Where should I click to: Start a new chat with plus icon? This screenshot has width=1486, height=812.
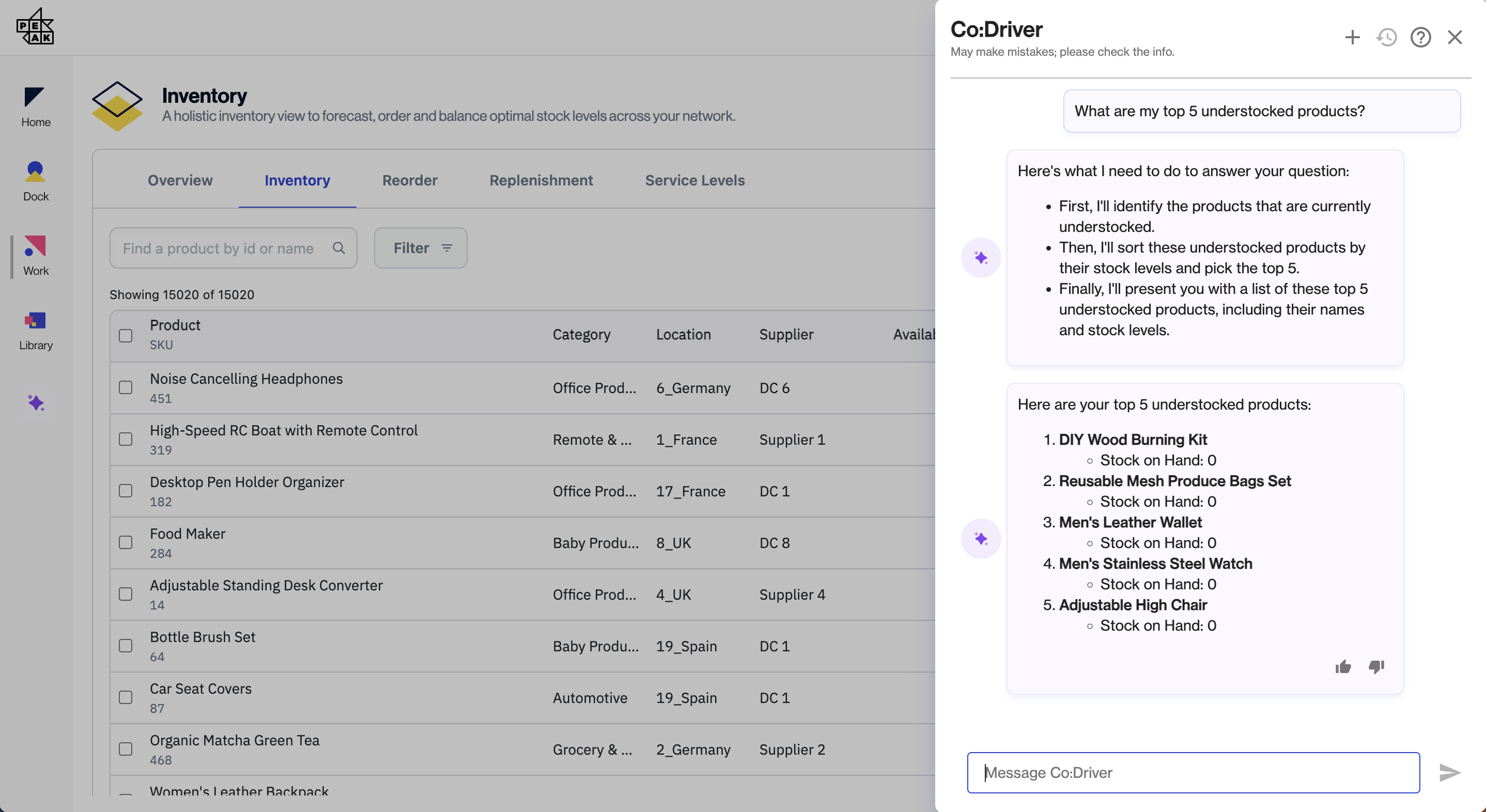(x=1352, y=38)
